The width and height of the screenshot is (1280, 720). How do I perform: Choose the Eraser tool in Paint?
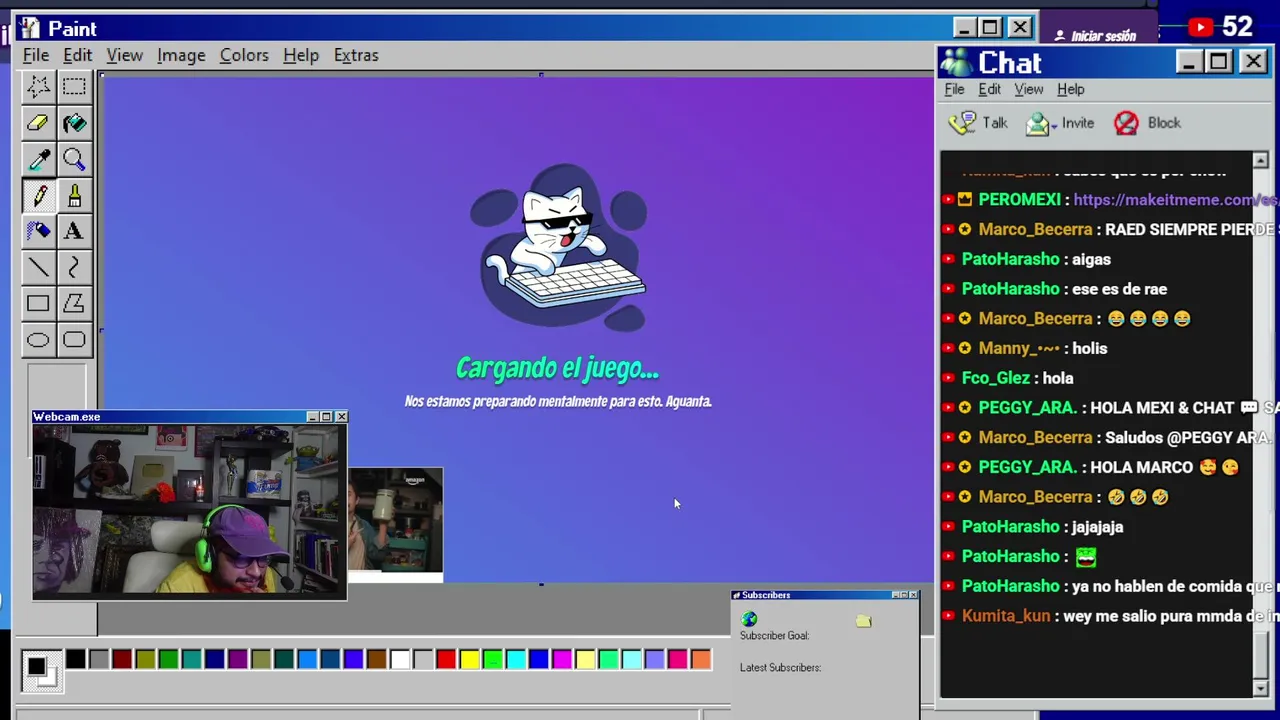tap(38, 123)
